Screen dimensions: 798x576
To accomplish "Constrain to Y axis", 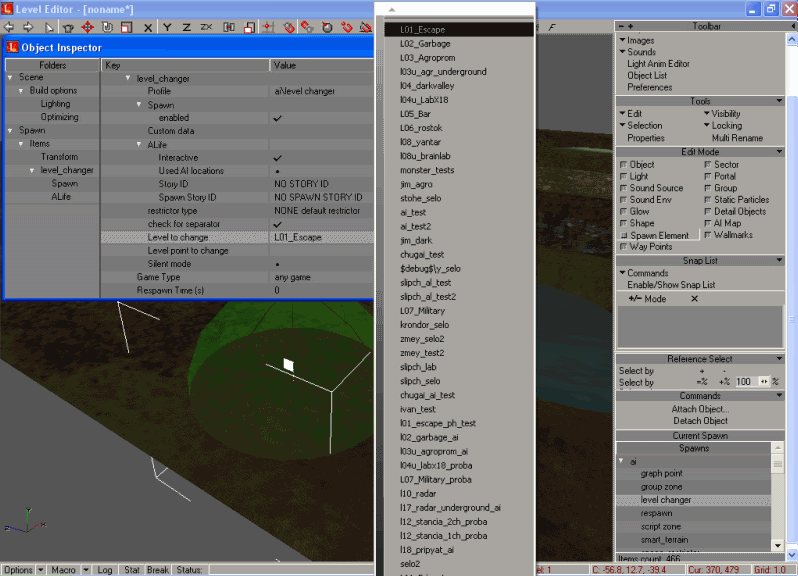I will click(167, 27).
